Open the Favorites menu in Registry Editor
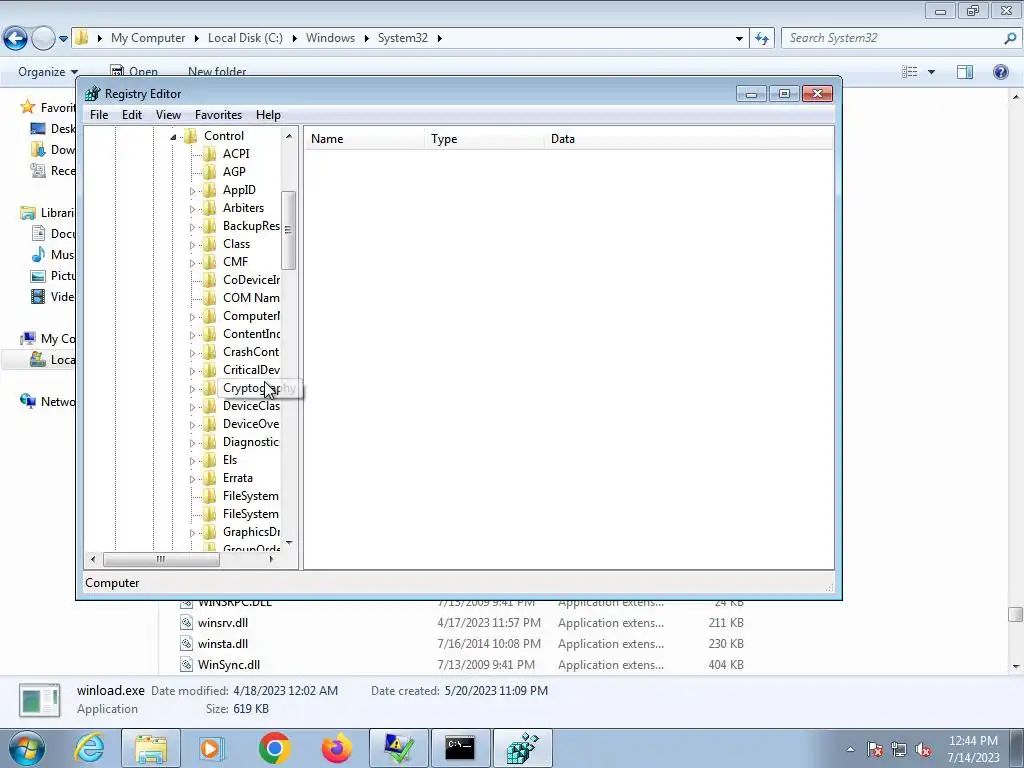The image size is (1024, 768). click(x=218, y=115)
